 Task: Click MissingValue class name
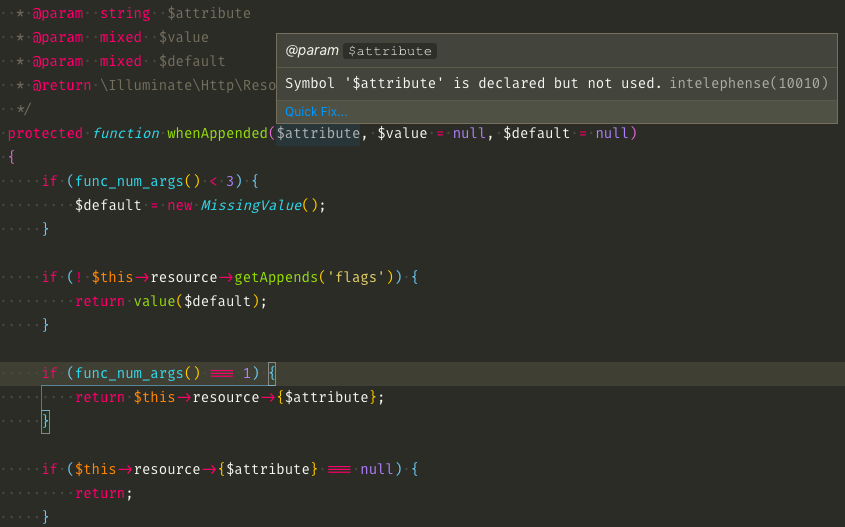click(251, 205)
